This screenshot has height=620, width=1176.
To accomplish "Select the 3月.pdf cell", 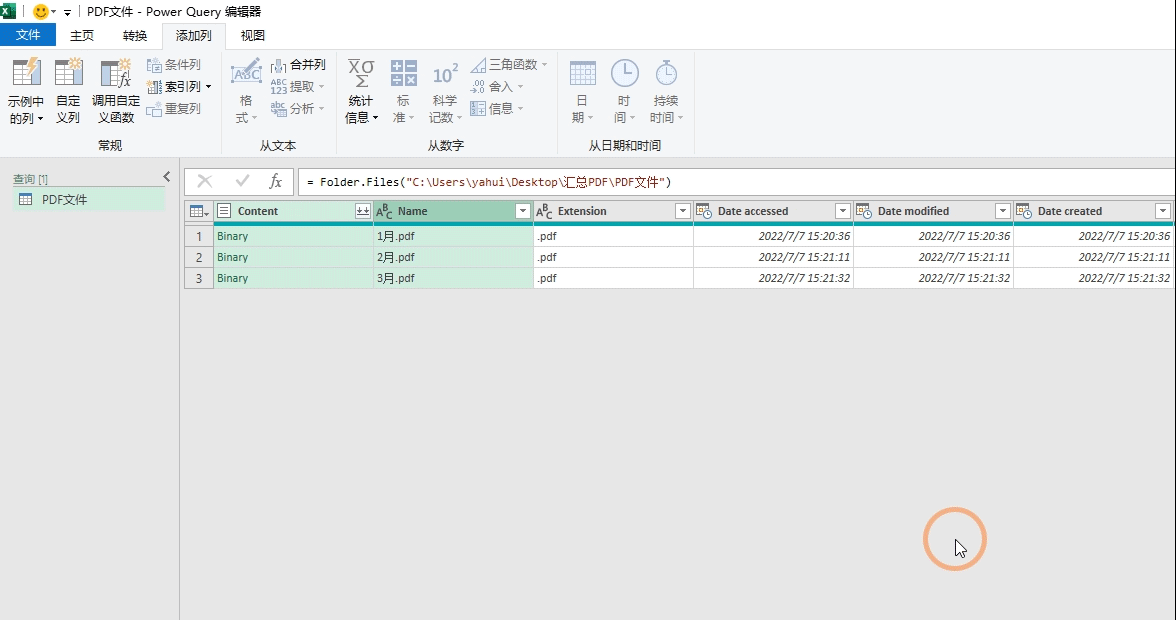I will [x=453, y=278].
